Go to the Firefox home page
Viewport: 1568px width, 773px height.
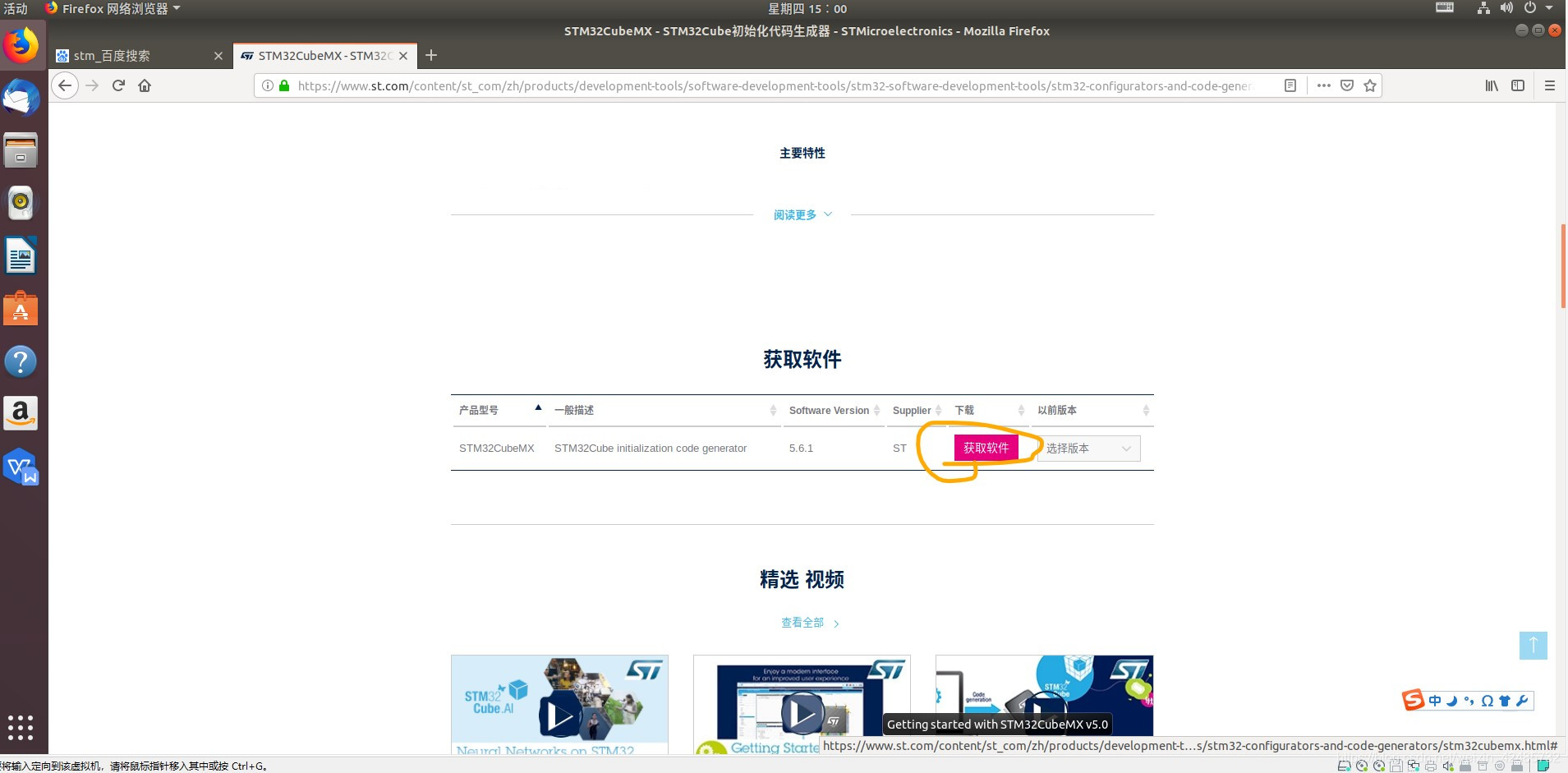tap(145, 85)
